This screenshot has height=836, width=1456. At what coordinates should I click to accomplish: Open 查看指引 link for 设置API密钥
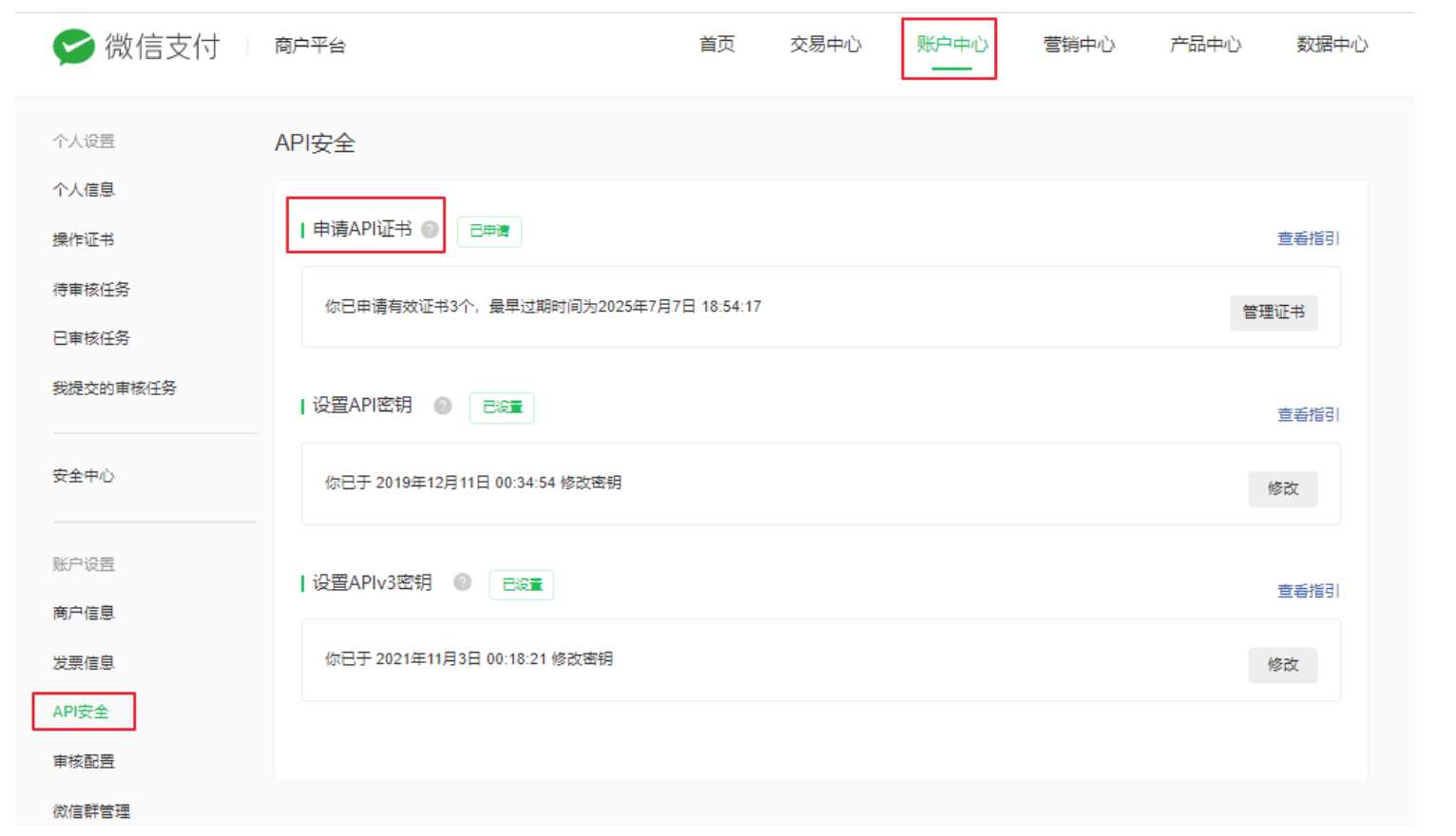coord(1308,414)
